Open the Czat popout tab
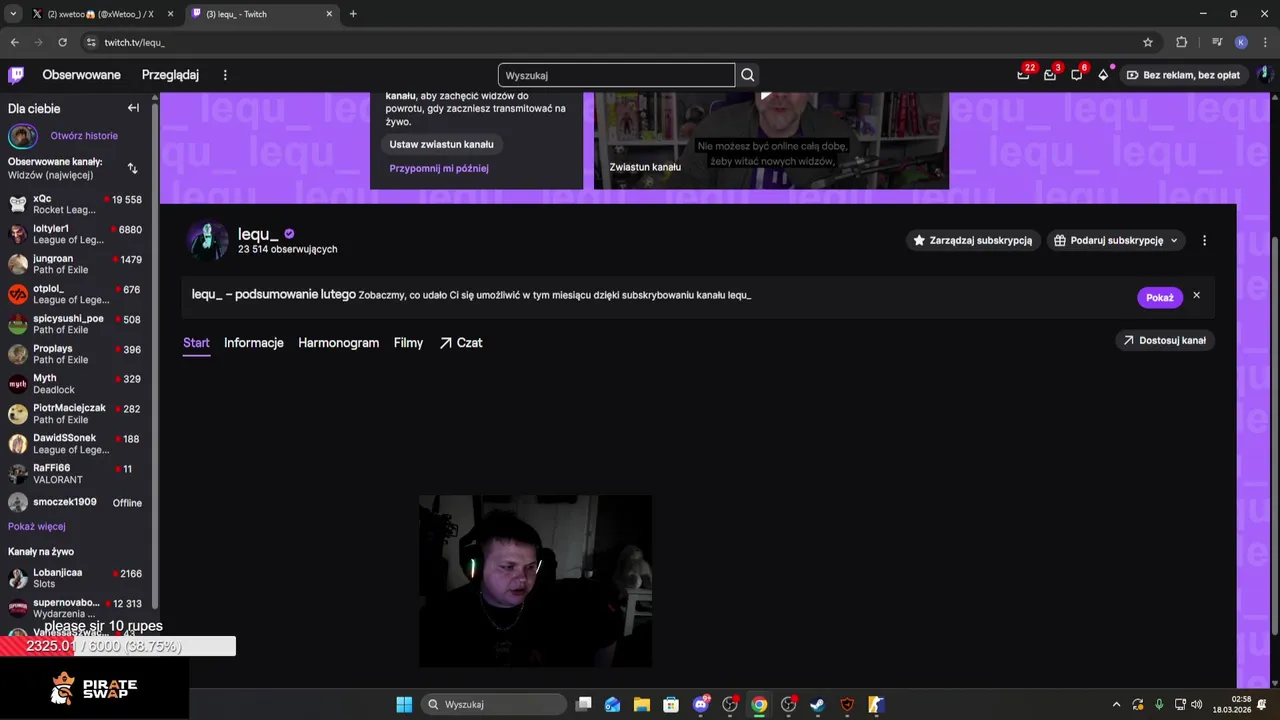 click(x=460, y=343)
